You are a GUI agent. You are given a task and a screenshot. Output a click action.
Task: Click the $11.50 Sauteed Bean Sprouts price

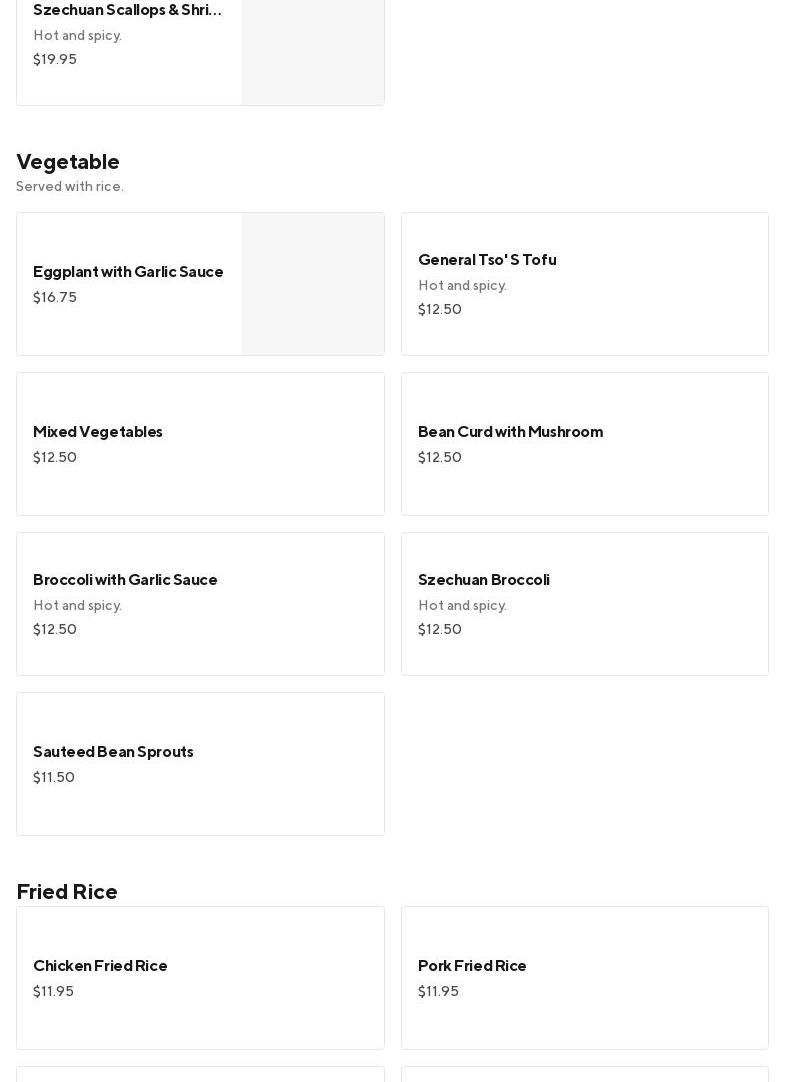(x=54, y=778)
